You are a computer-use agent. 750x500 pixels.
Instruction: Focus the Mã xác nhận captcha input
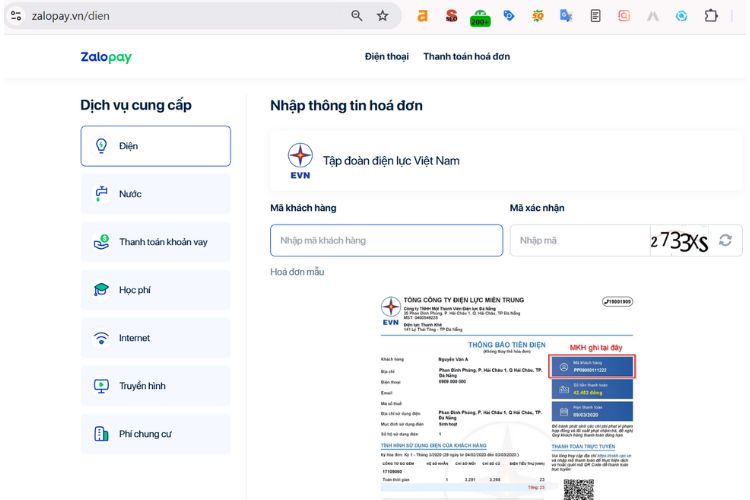(x=580, y=240)
